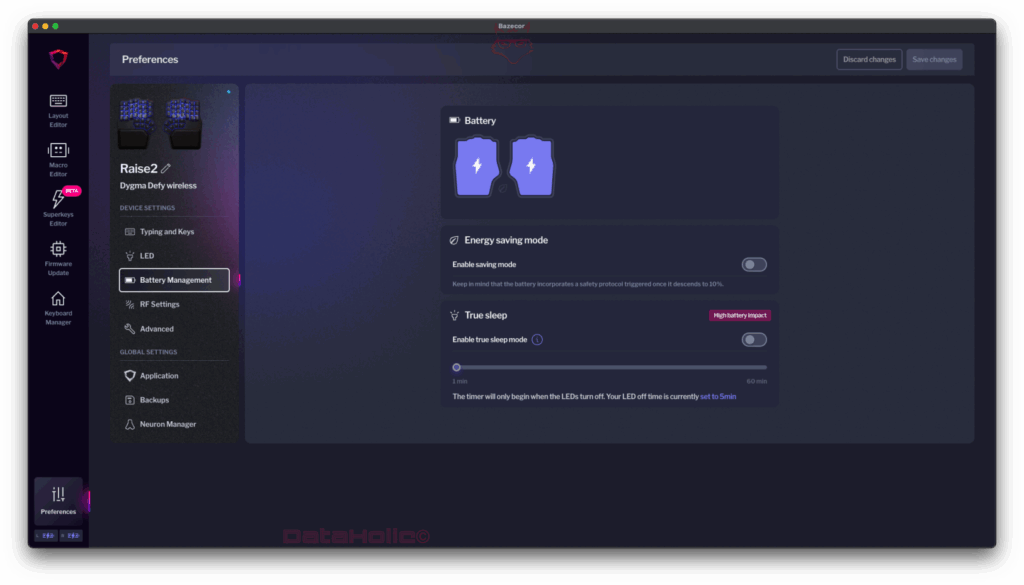Click pencil icon to rename Raise2

167,168
